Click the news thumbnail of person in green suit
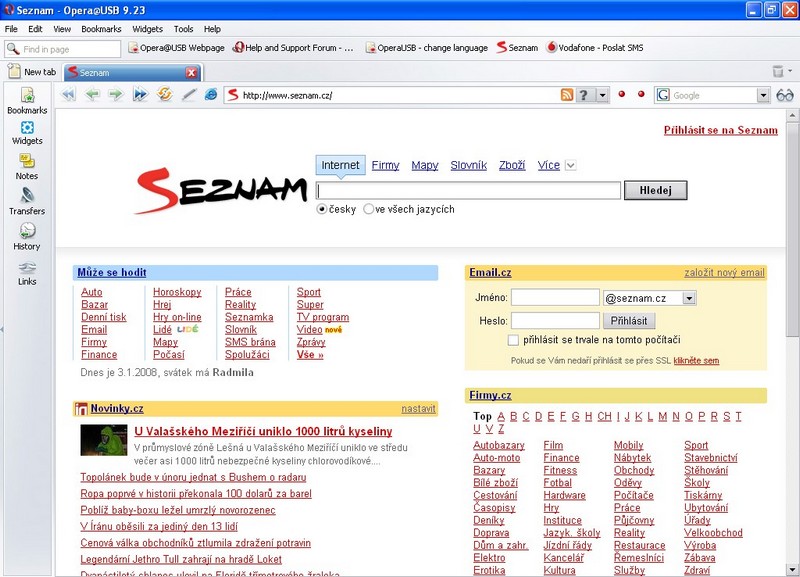800x577 pixels. [x=104, y=440]
